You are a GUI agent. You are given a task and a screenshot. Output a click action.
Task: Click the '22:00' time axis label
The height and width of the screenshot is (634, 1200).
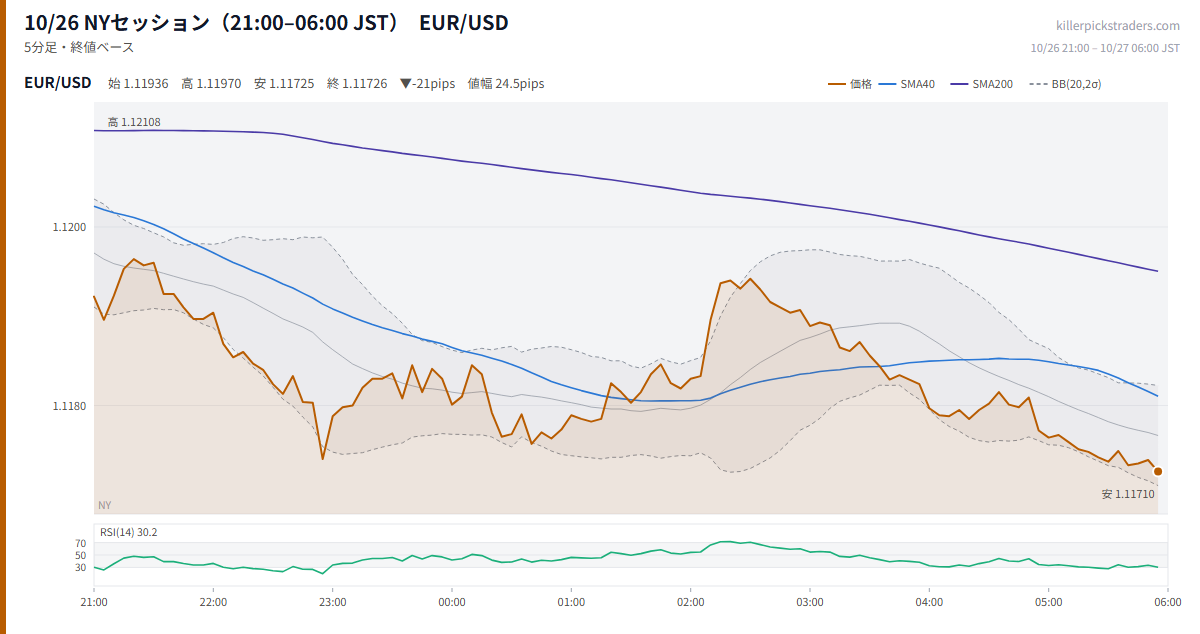point(213,602)
